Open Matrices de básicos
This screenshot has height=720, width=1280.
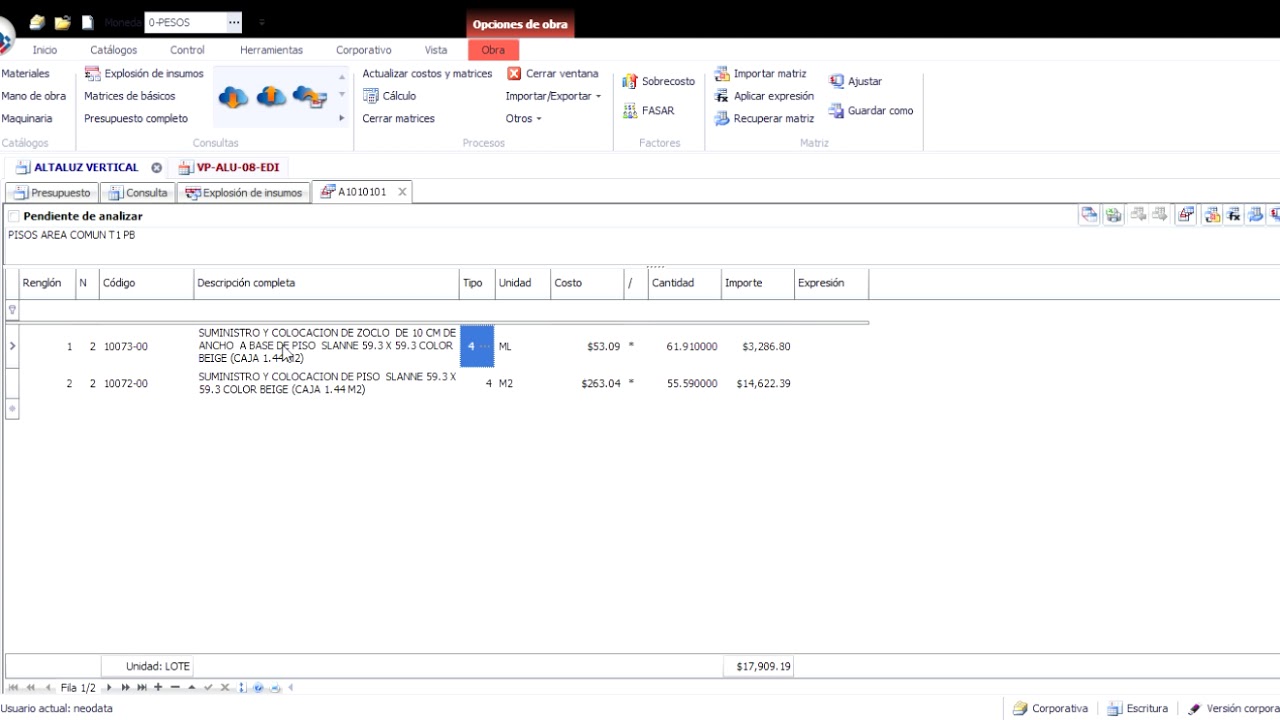click(129, 96)
